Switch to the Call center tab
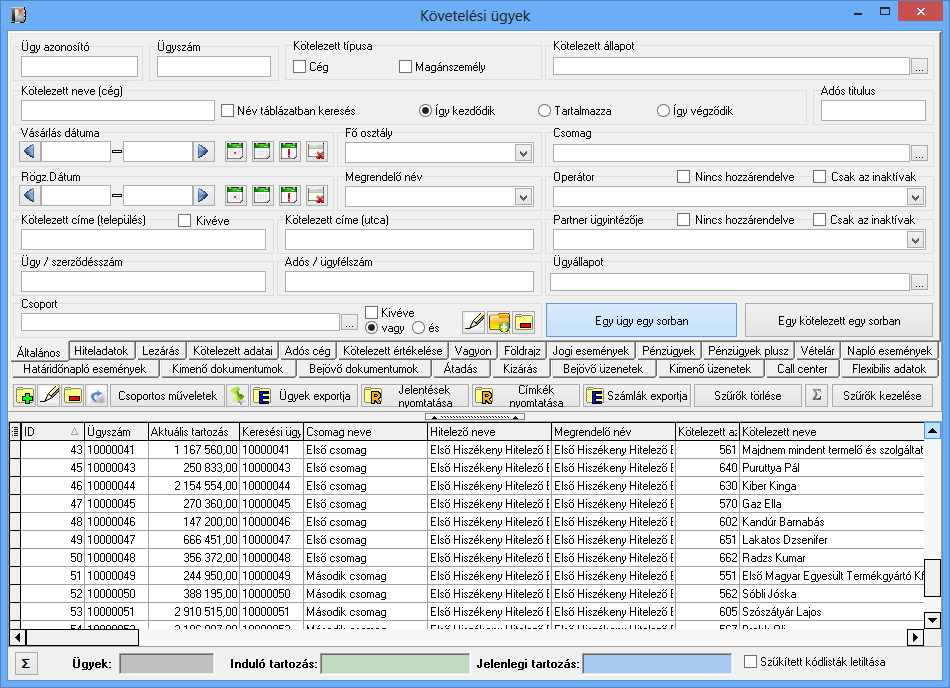This screenshot has width=950, height=688. 802,369
